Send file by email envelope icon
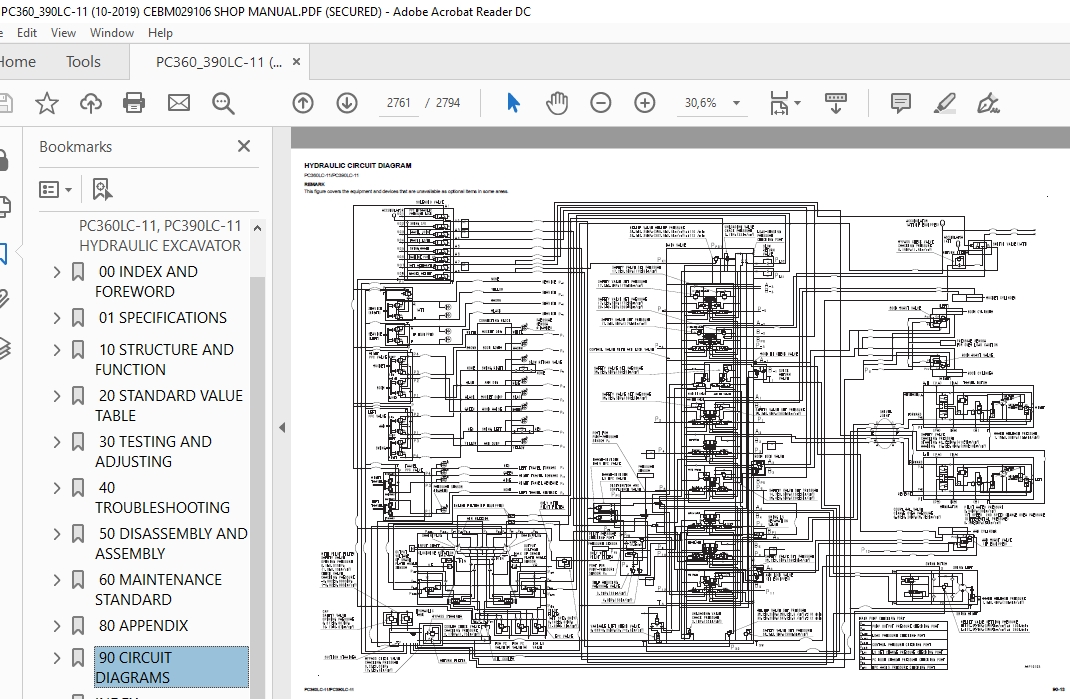Viewport: 1070px width, 699px height. click(179, 103)
